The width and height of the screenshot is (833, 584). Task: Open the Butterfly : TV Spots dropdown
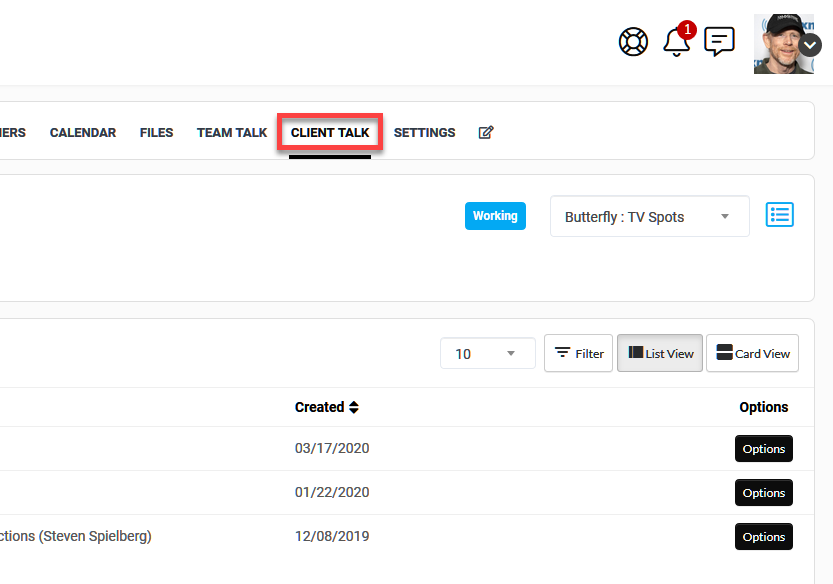coord(650,216)
